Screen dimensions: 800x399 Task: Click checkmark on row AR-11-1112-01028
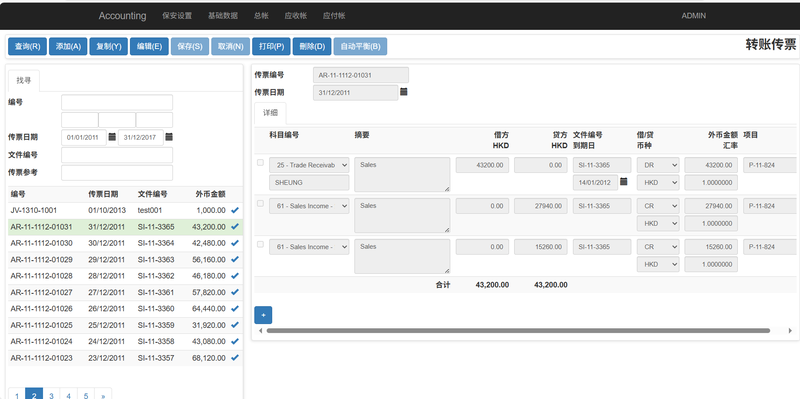tap(235, 276)
